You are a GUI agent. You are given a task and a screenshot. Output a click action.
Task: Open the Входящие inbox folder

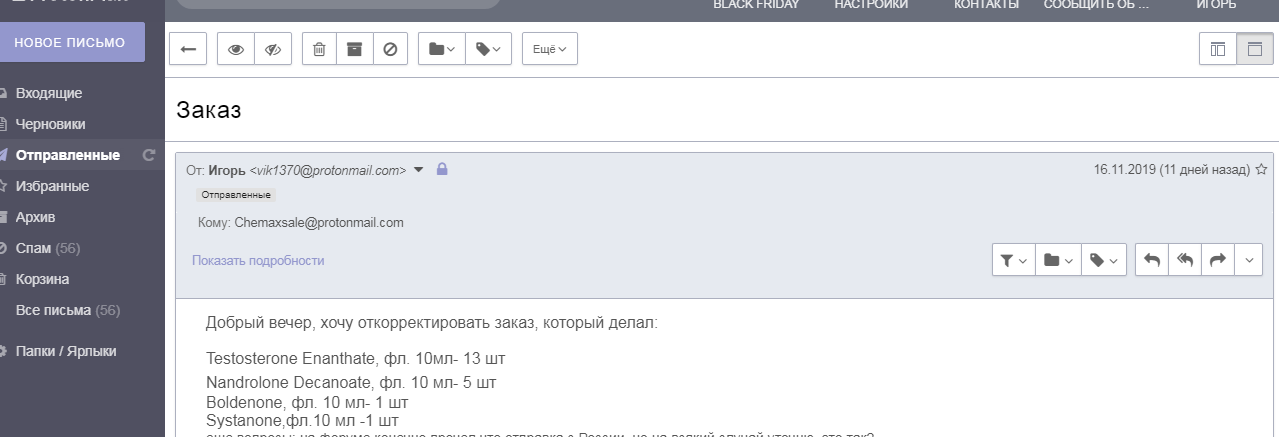pos(49,93)
